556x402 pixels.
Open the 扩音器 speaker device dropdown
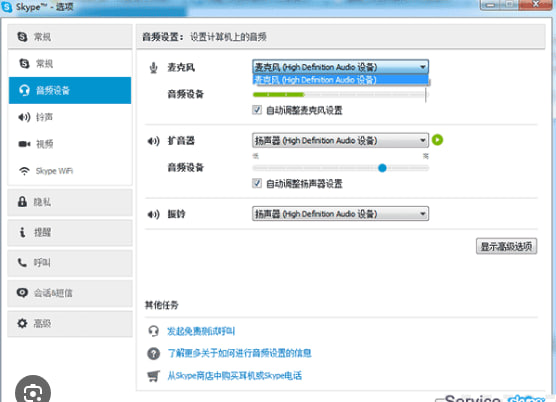340,140
